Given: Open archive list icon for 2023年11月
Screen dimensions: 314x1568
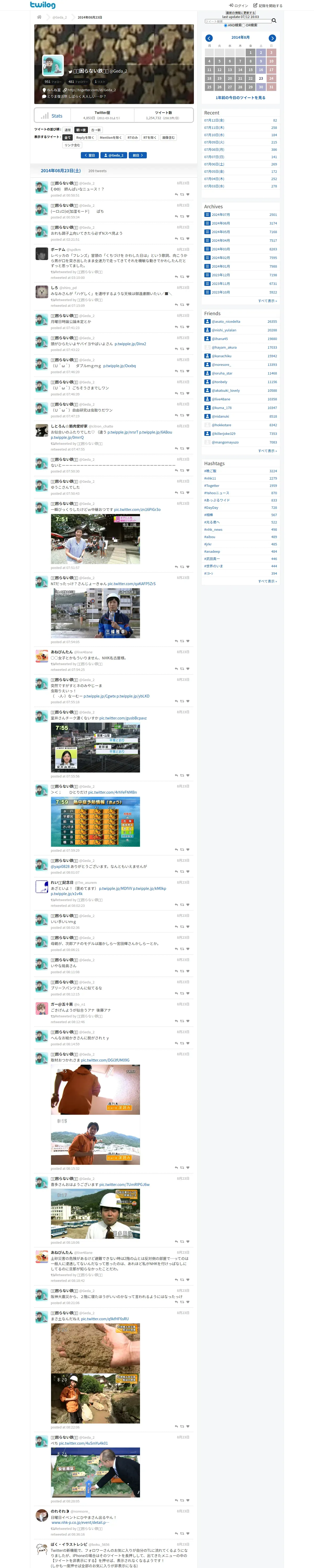Looking at the screenshot, I should [x=207, y=283].
